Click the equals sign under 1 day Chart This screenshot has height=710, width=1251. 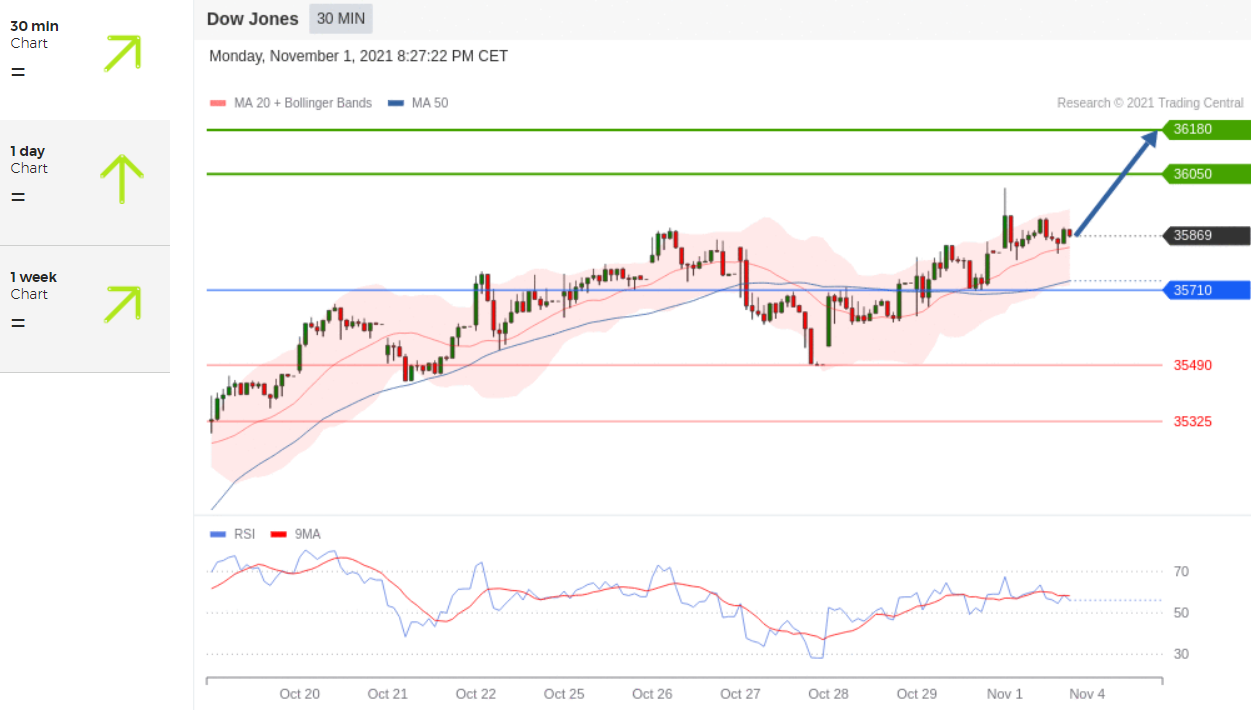pos(18,197)
